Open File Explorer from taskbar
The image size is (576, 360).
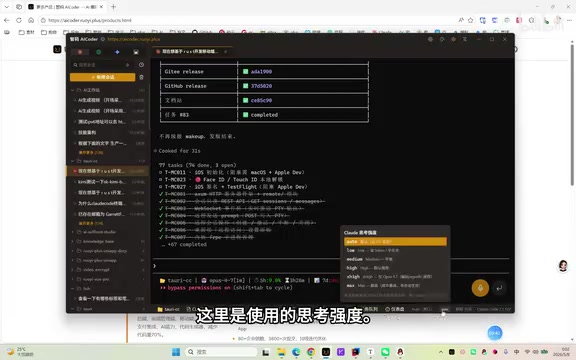coord(281,352)
